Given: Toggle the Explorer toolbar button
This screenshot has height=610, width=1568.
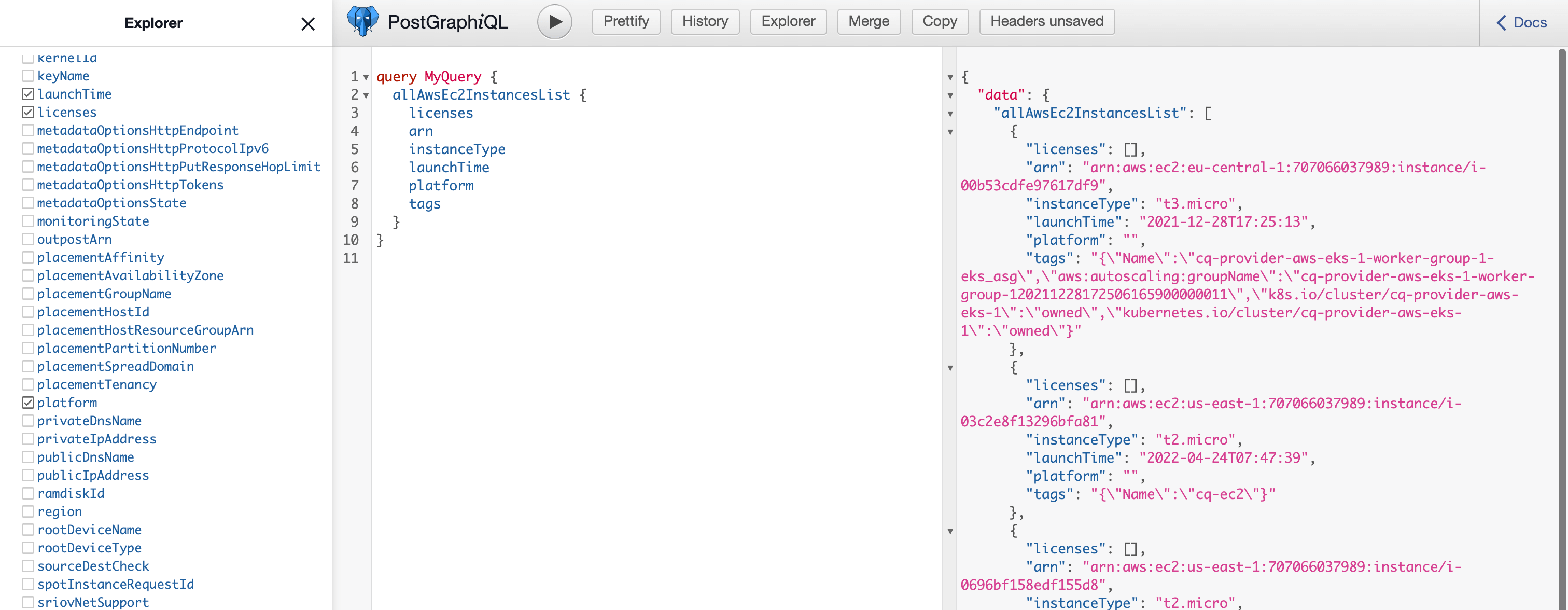Looking at the screenshot, I should [788, 21].
